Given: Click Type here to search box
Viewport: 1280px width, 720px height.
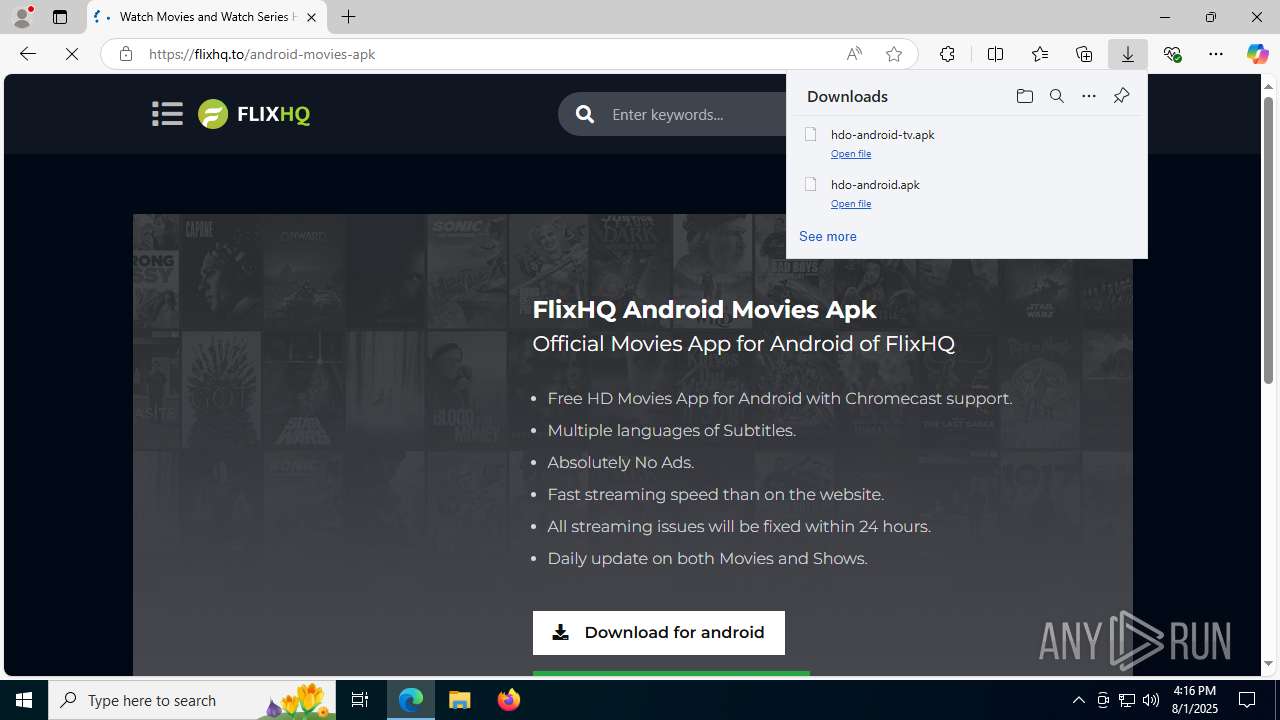Looking at the screenshot, I should (x=192, y=700).
